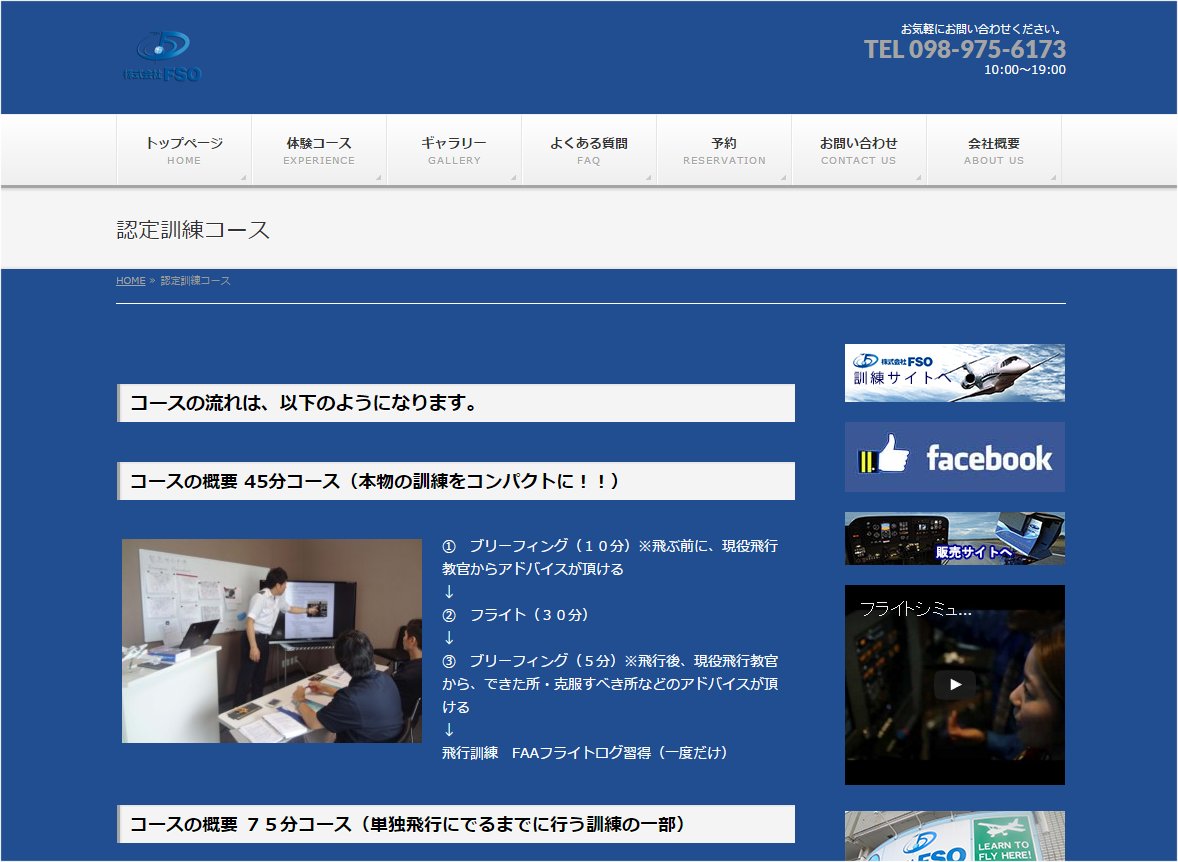1178x862 pixels.
Task: Click the video title フライトシミュ...
Action: pyautogui.click(x=915, y=609)
